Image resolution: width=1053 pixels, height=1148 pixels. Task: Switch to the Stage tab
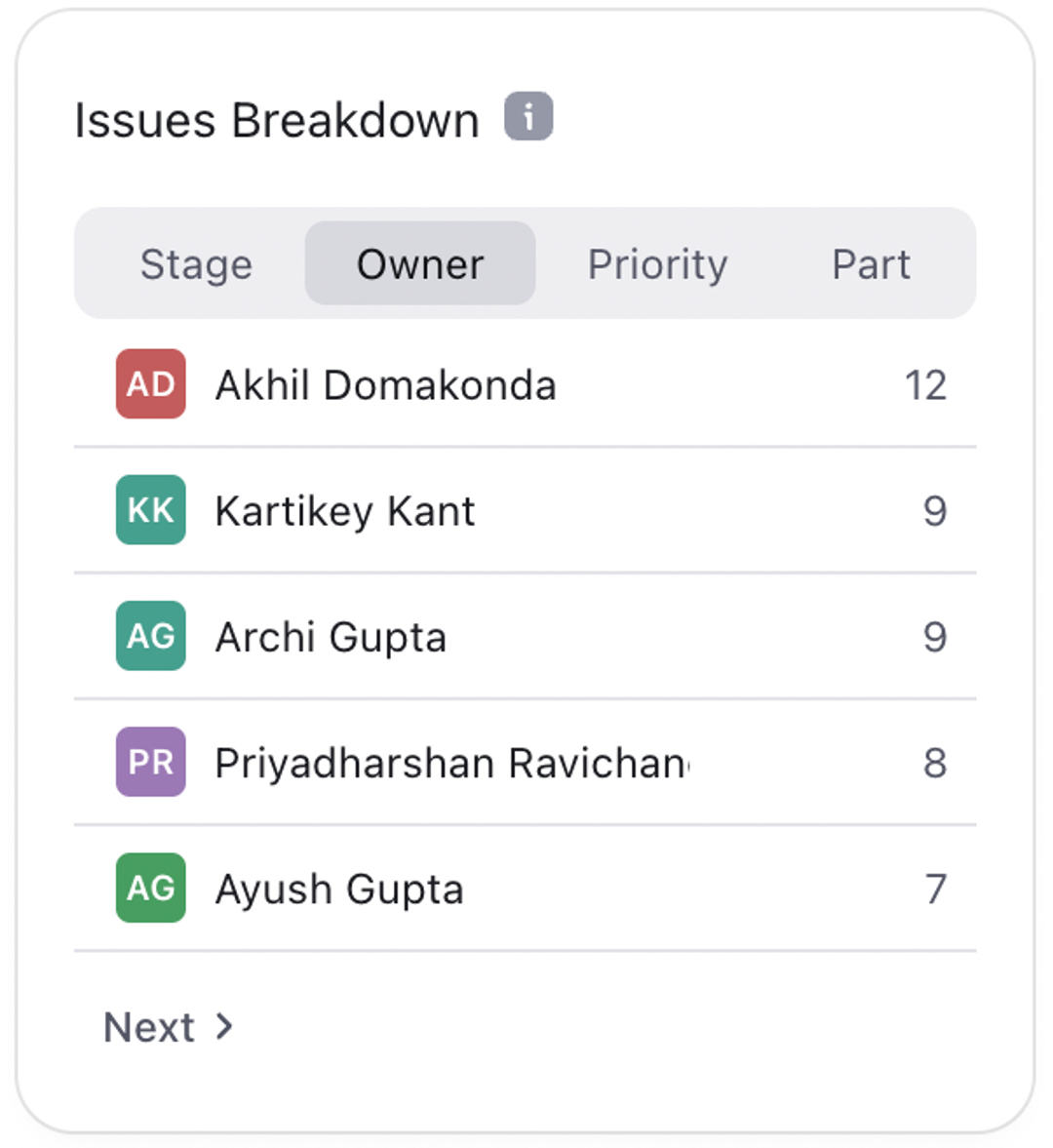coord(196,264)
